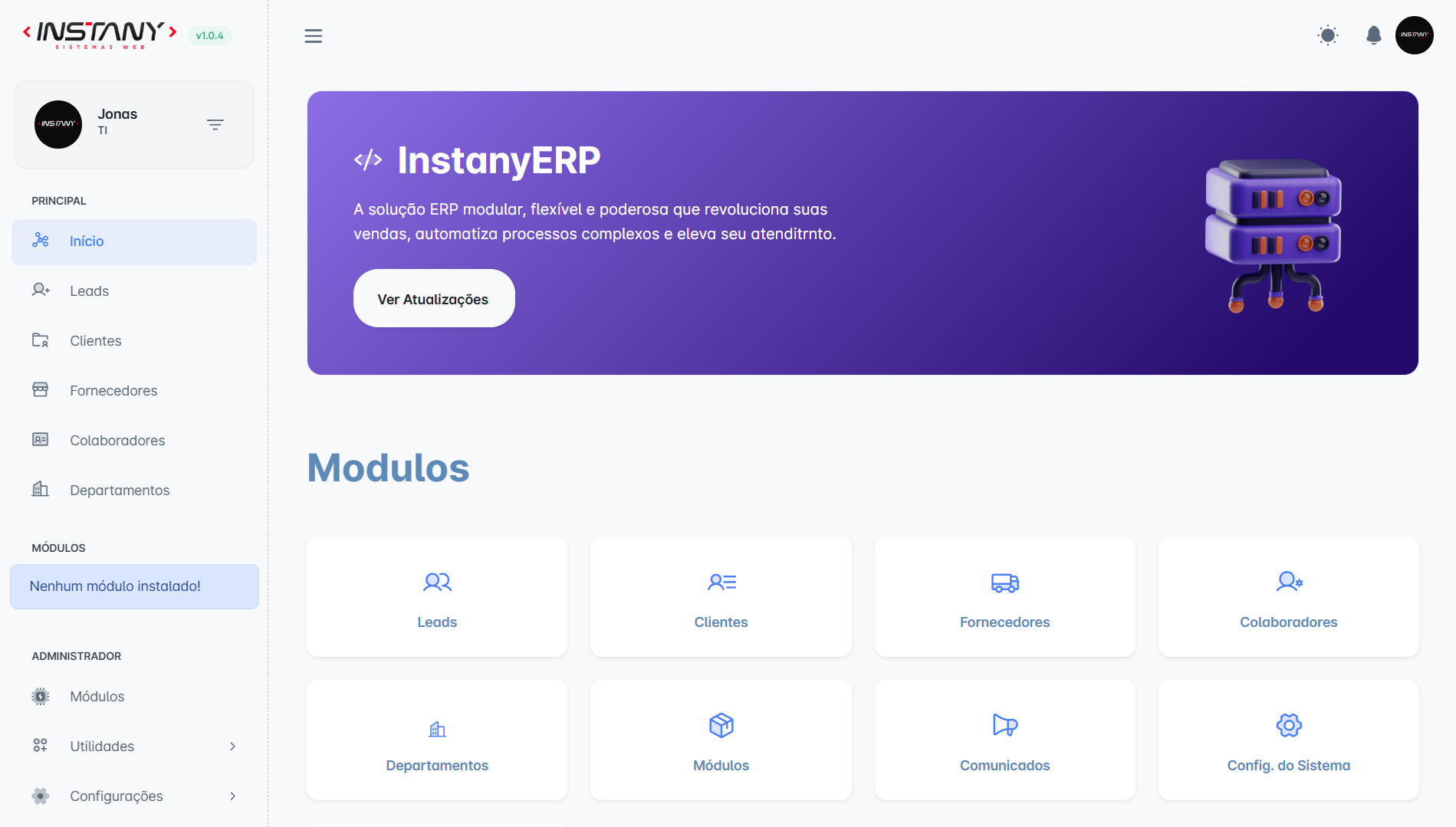Image resolution: width=1456 pixels, height=827 pixels.
Task: Toggle the sidebar with hamburger menu
Action: click(313, 36)
